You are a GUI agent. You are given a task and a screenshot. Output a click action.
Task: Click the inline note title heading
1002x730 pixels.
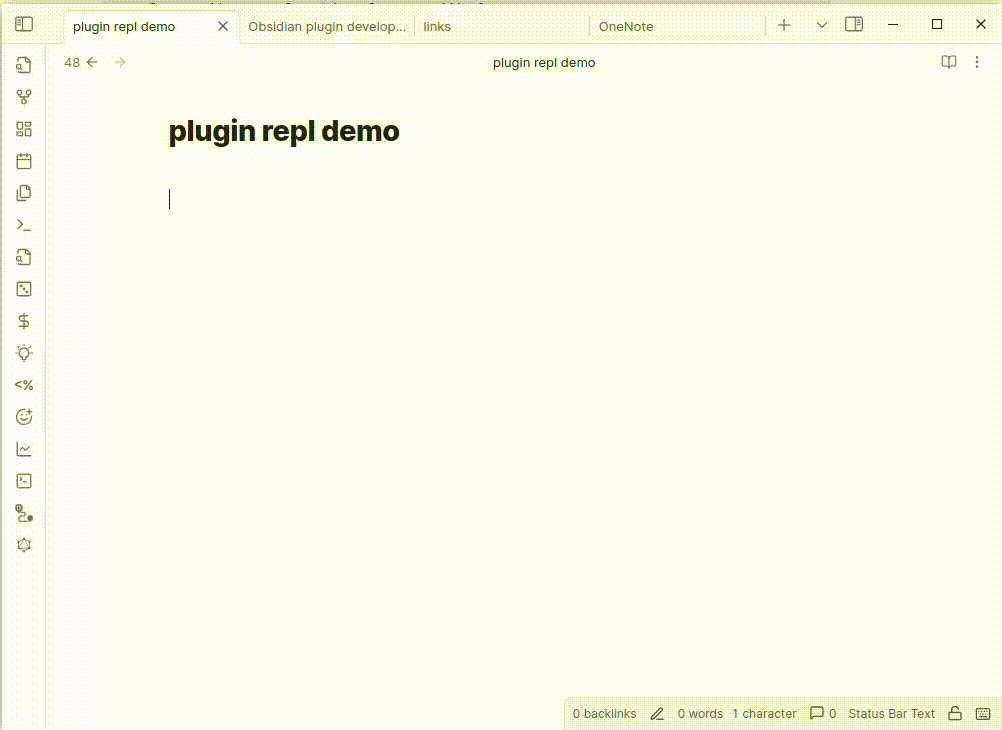click(x=284, y=131)
